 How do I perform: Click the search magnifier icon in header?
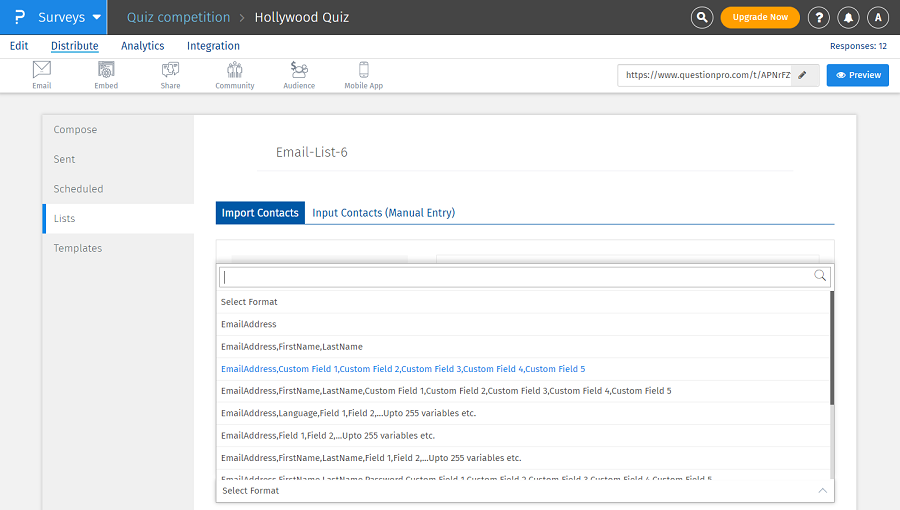click(703, 17)
